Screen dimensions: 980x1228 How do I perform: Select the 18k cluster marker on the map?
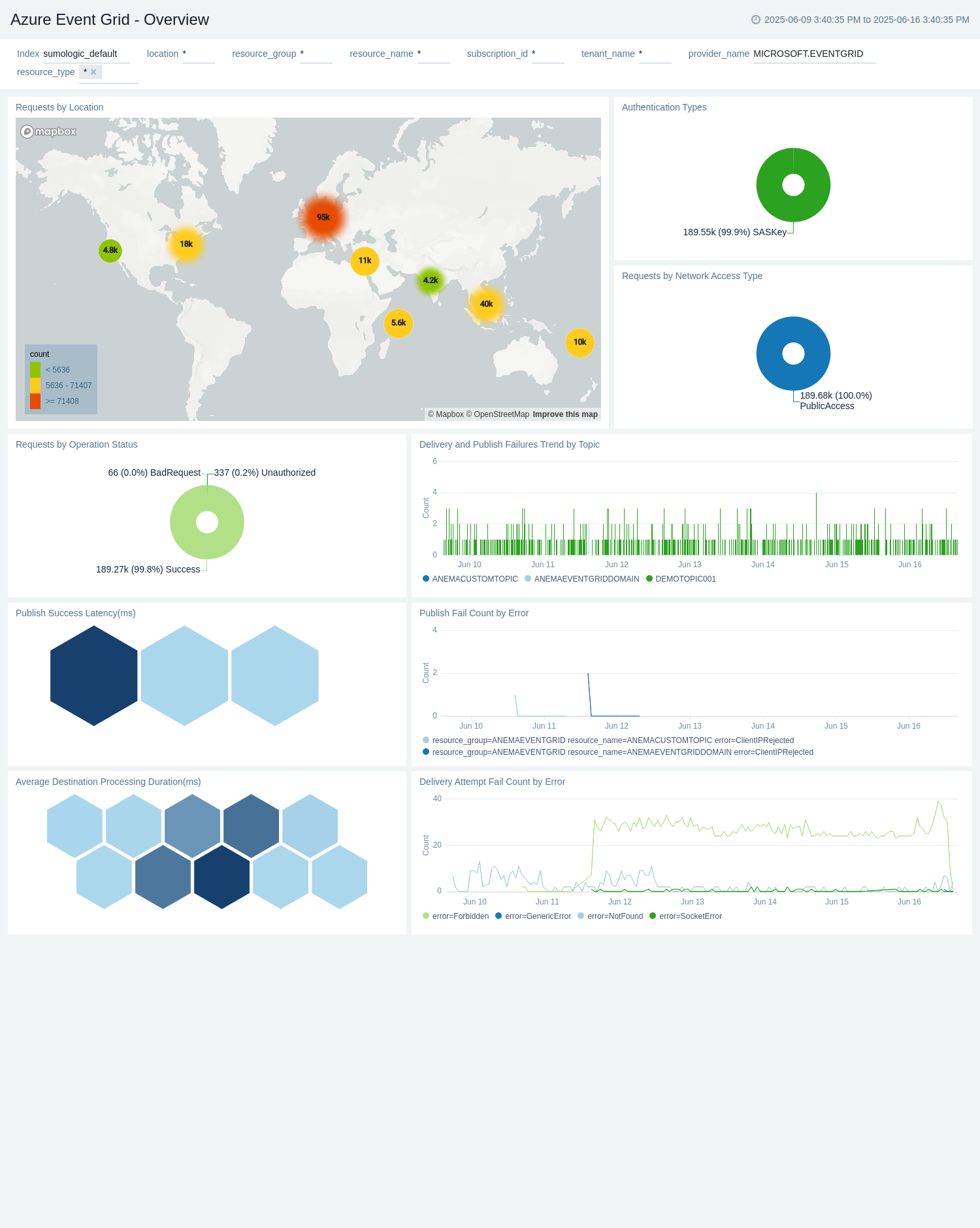pos(186,244)
